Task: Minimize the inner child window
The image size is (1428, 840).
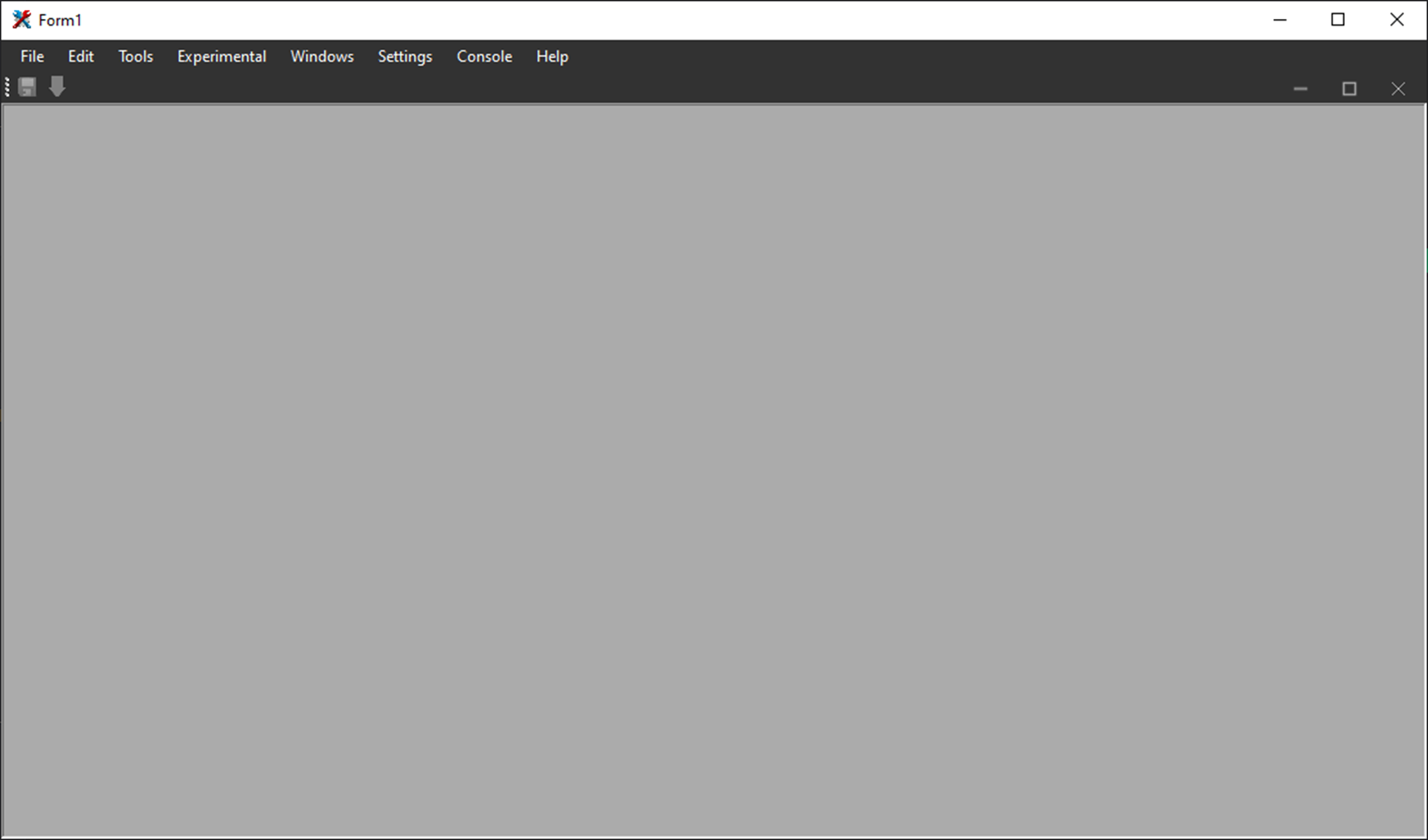Action: (x=1300, y=88)
